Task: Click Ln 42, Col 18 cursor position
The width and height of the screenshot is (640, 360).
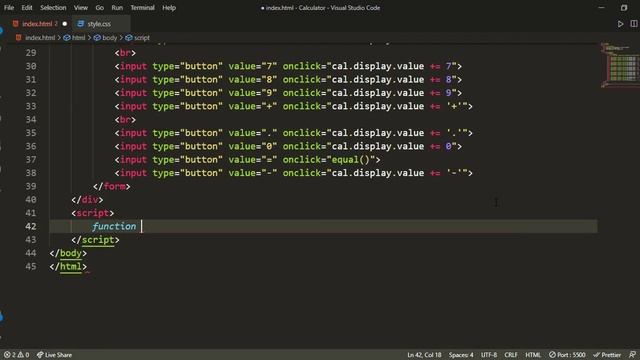Action: (424, 355)
